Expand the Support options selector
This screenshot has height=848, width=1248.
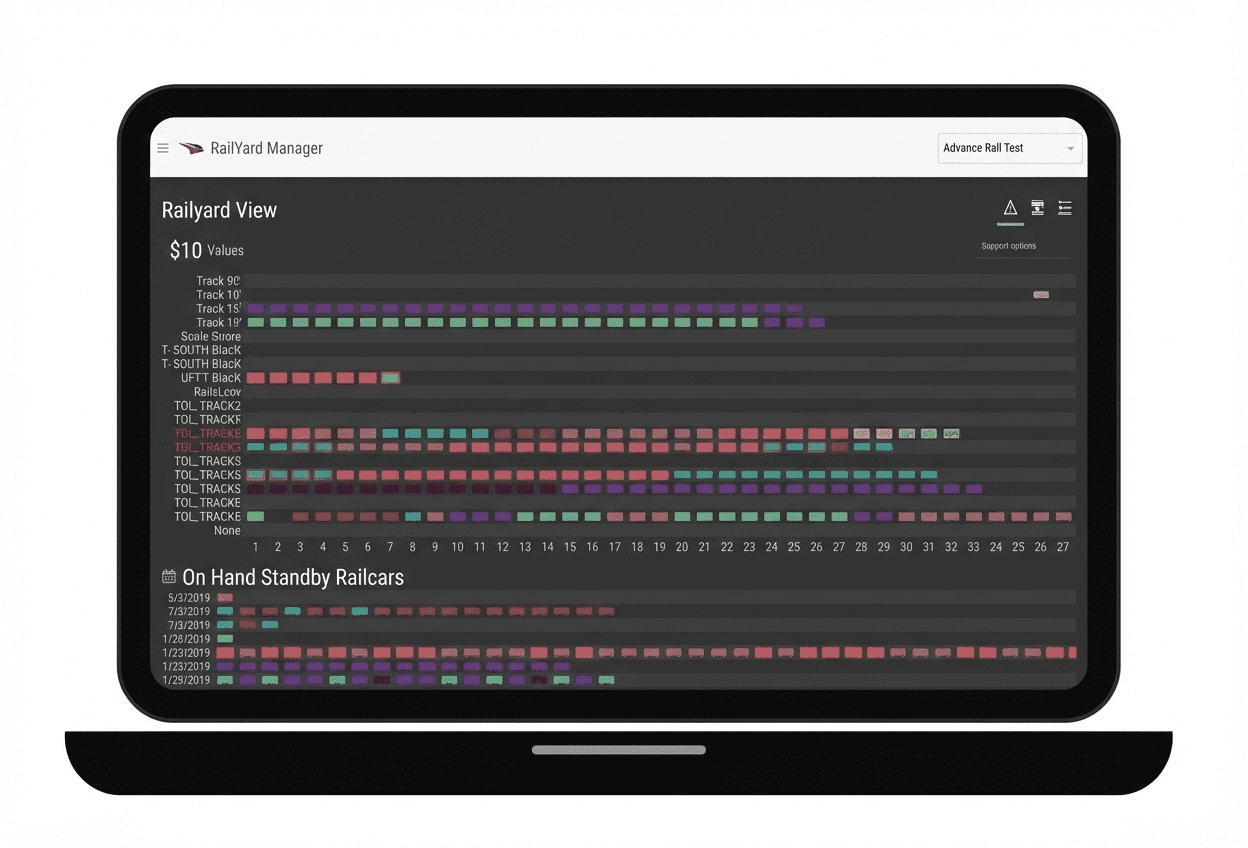click(x=1022, y=246)
